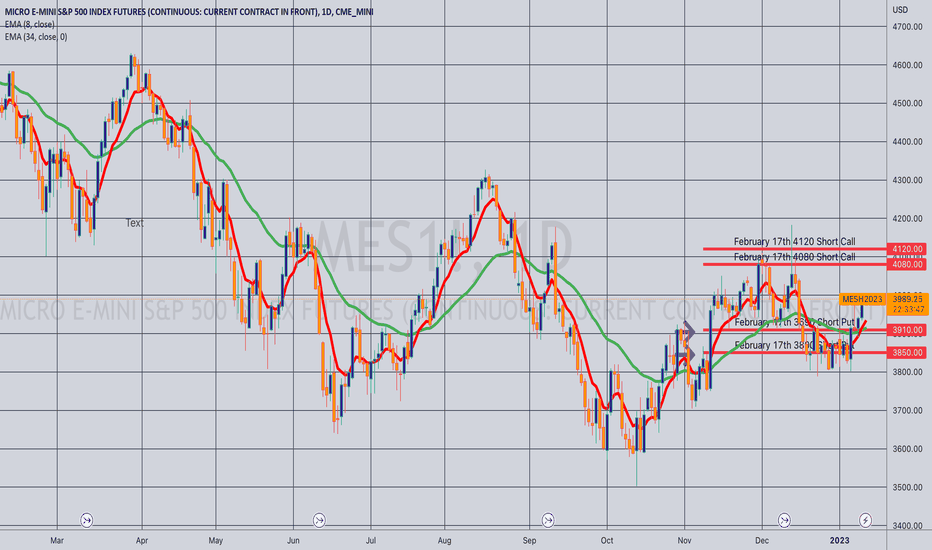
Task: Click the 3400.00 price axis label
Action: click(907, 526)
